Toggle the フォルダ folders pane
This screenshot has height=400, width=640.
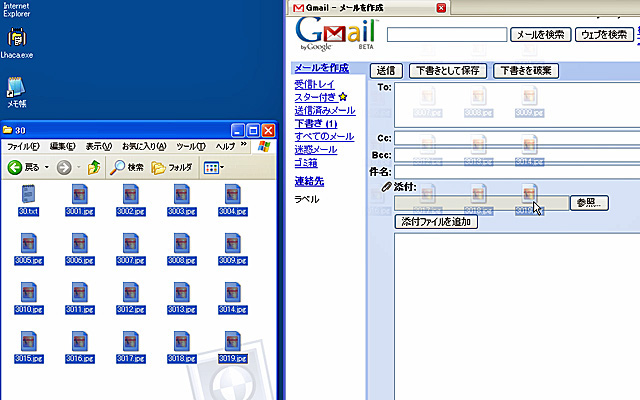(172, 167)
